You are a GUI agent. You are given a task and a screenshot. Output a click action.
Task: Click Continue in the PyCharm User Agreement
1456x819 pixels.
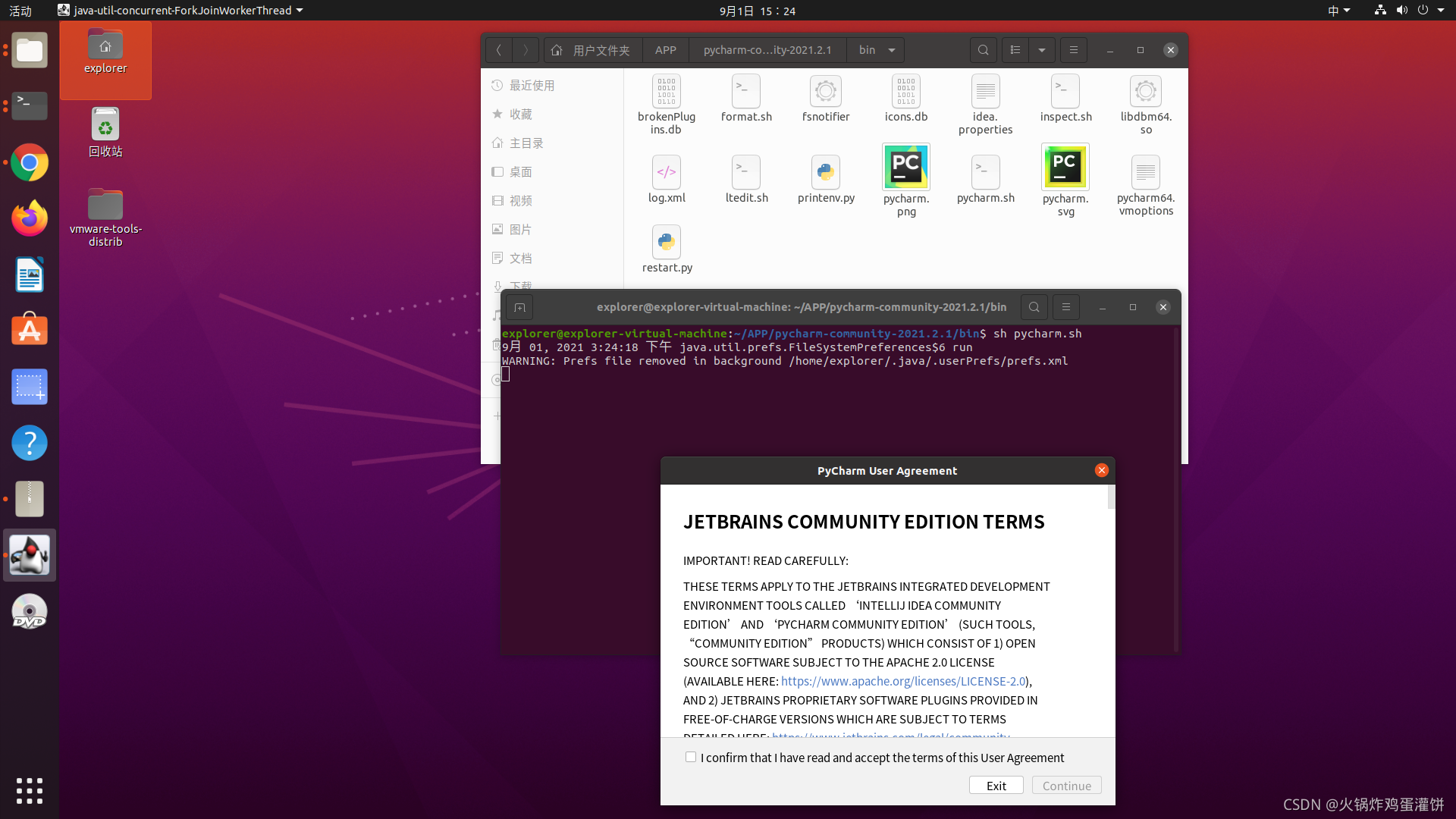click(x=1066, y=786)
